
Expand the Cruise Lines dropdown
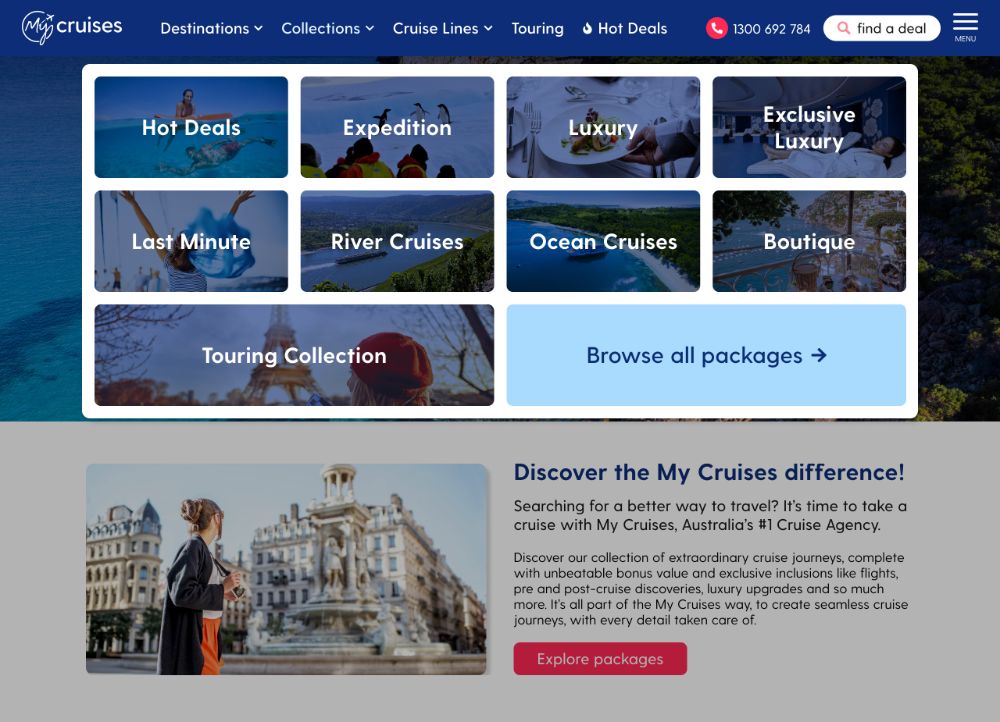click(x=442, y=28)
